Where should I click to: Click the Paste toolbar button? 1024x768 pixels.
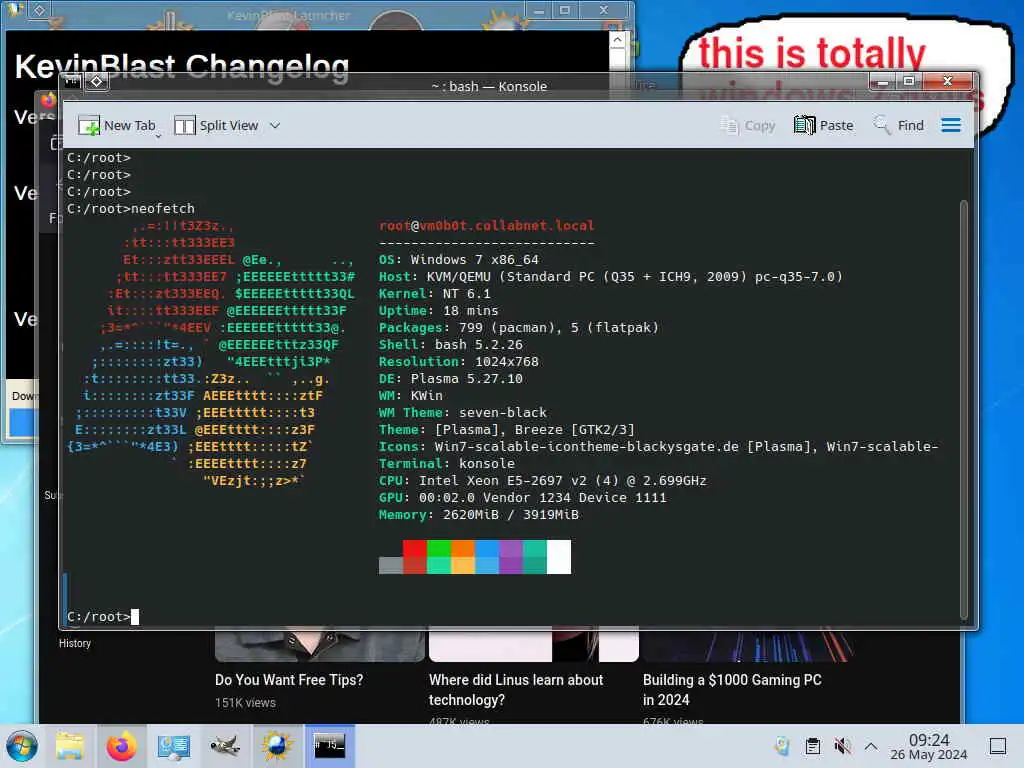pyautogui.click(x=824, y=125)
